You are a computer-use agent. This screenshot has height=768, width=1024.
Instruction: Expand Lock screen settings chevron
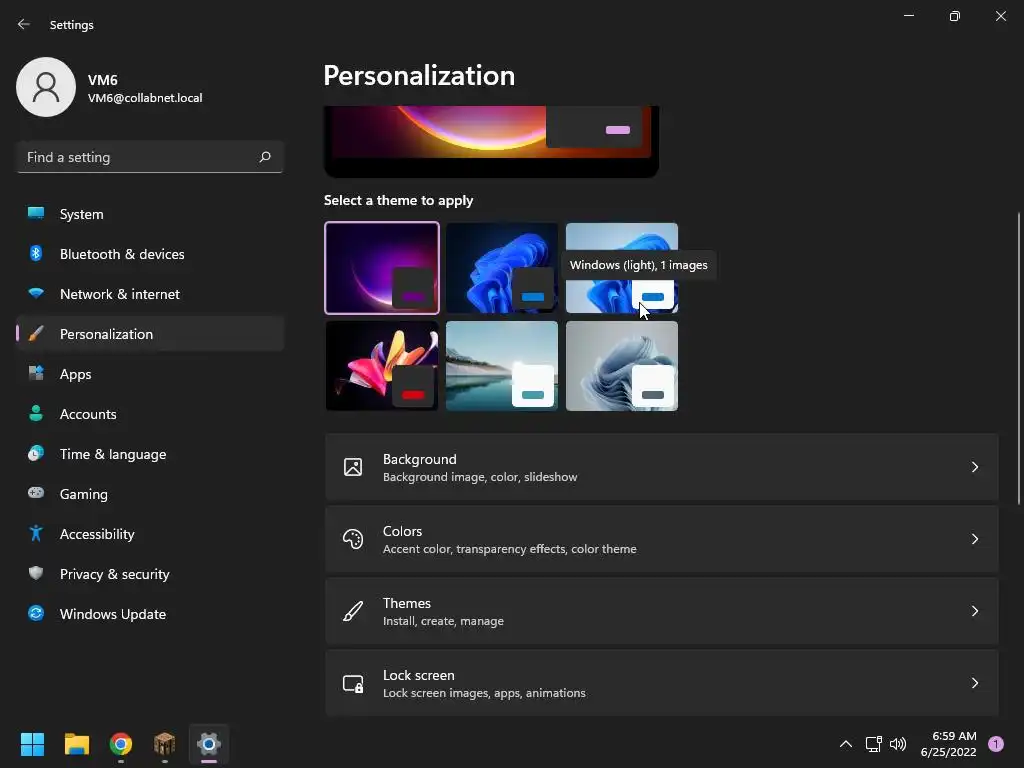pos(974,683)
